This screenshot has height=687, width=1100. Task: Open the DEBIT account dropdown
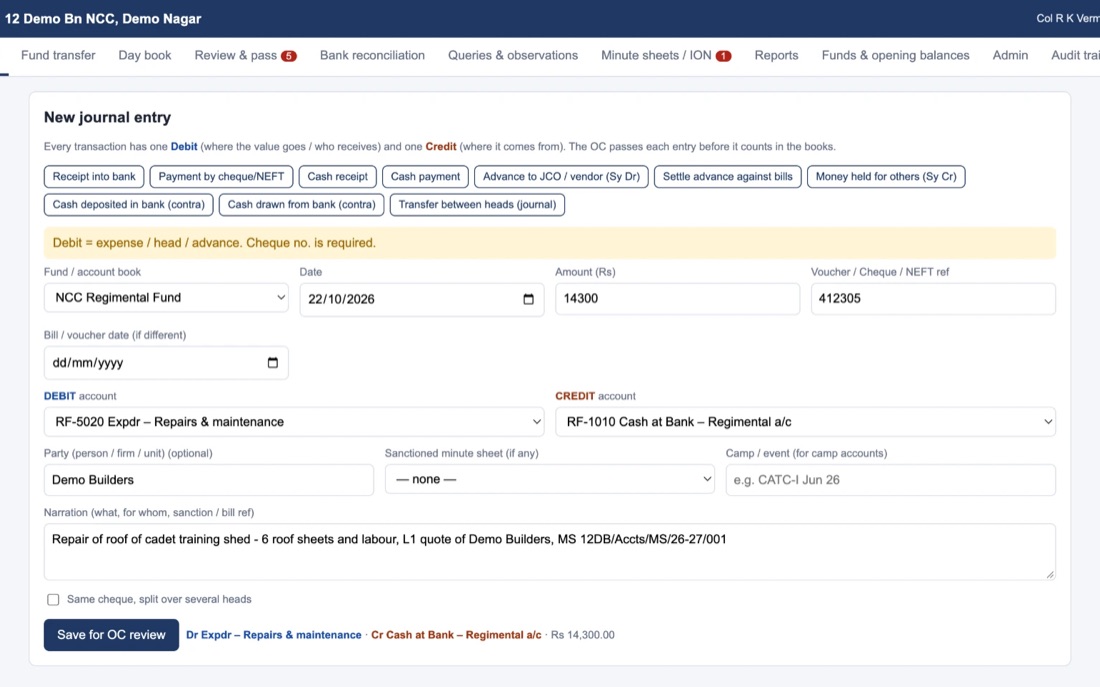pos(294,422)
